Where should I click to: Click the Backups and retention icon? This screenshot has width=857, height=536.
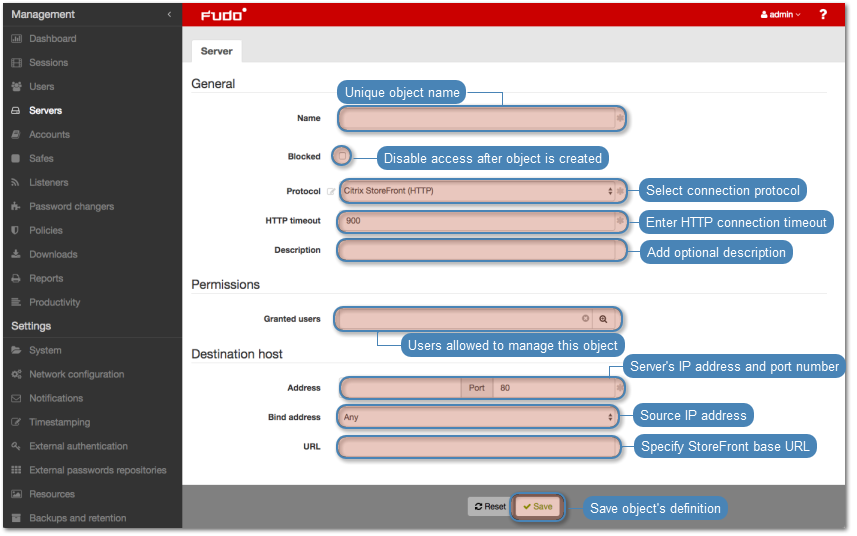(16, 518)
